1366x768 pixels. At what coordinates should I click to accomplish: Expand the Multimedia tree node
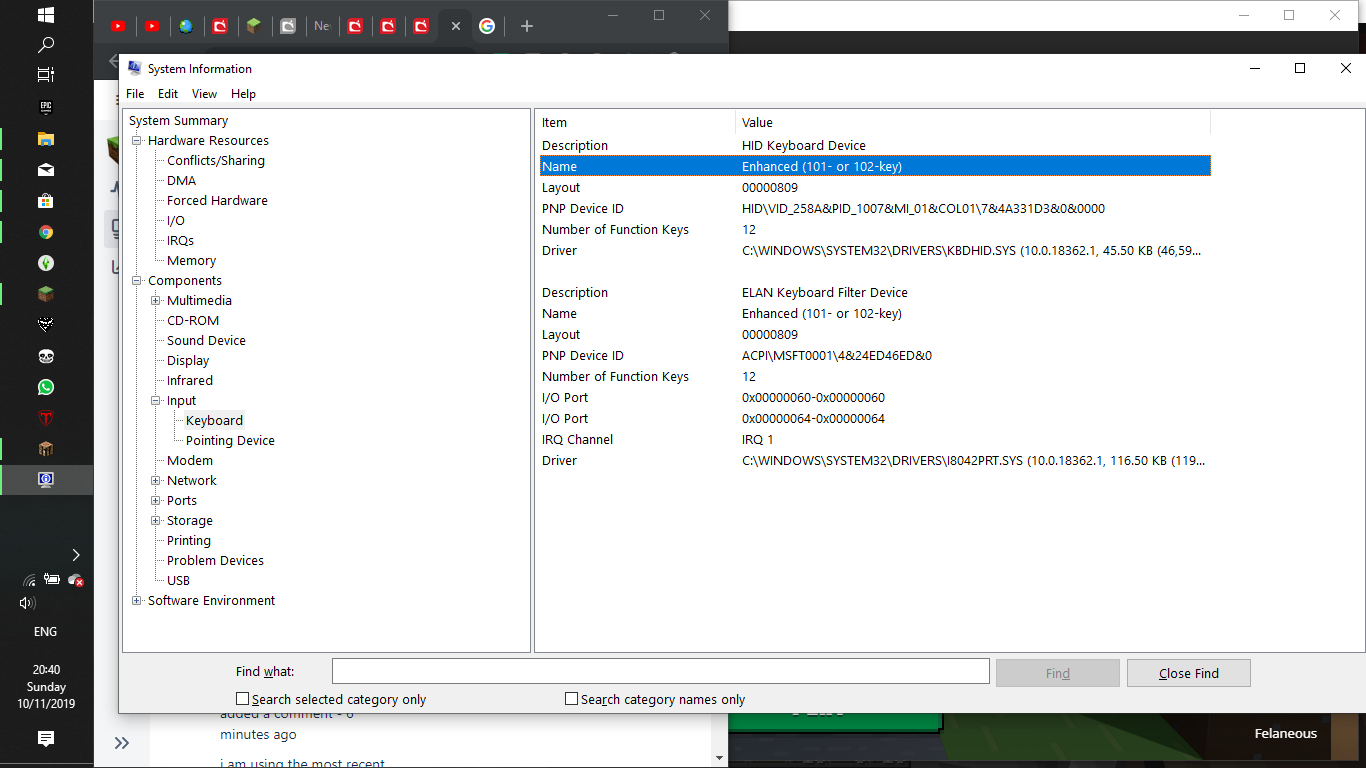point(156,301)
